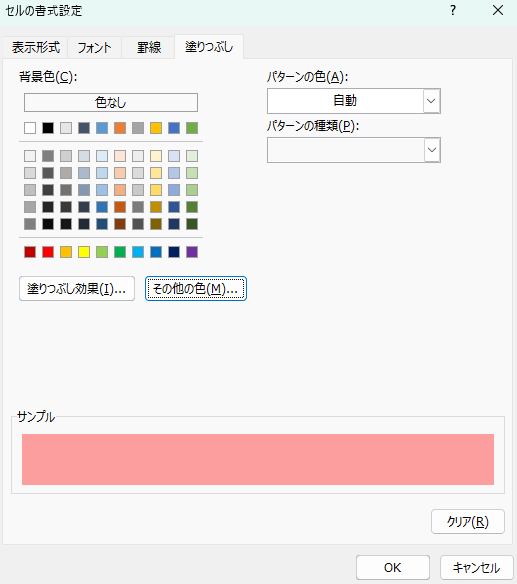Select the black swatch in top row
Image resolution: width=517 pixels, height=584 pixels.
point(48,128)
